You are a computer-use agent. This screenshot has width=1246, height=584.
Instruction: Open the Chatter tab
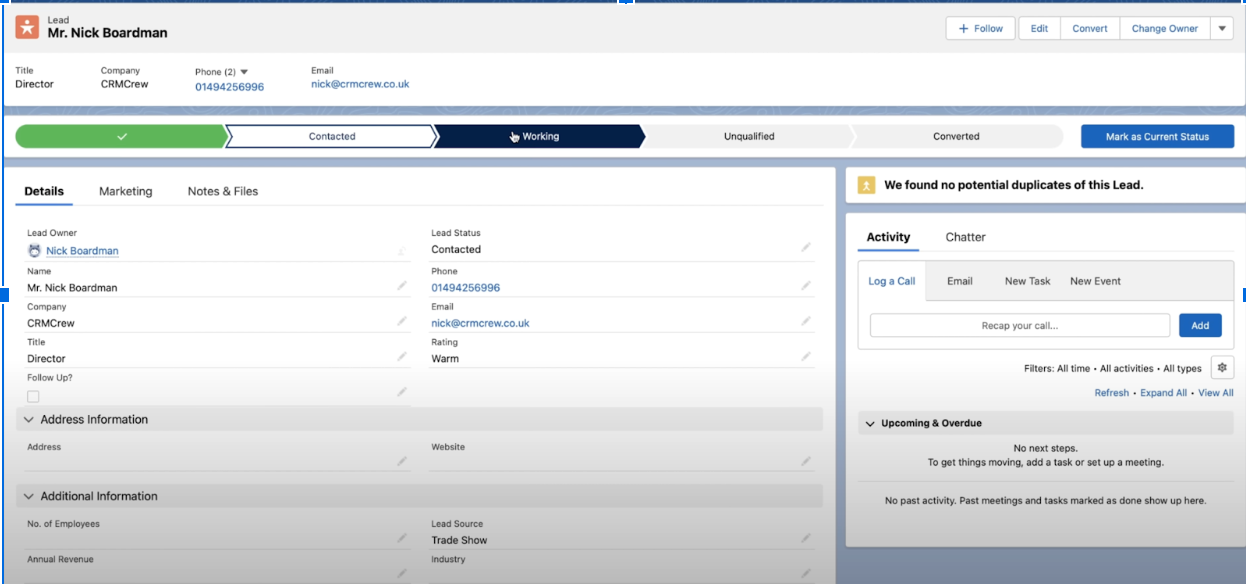[x=965, y=237]
